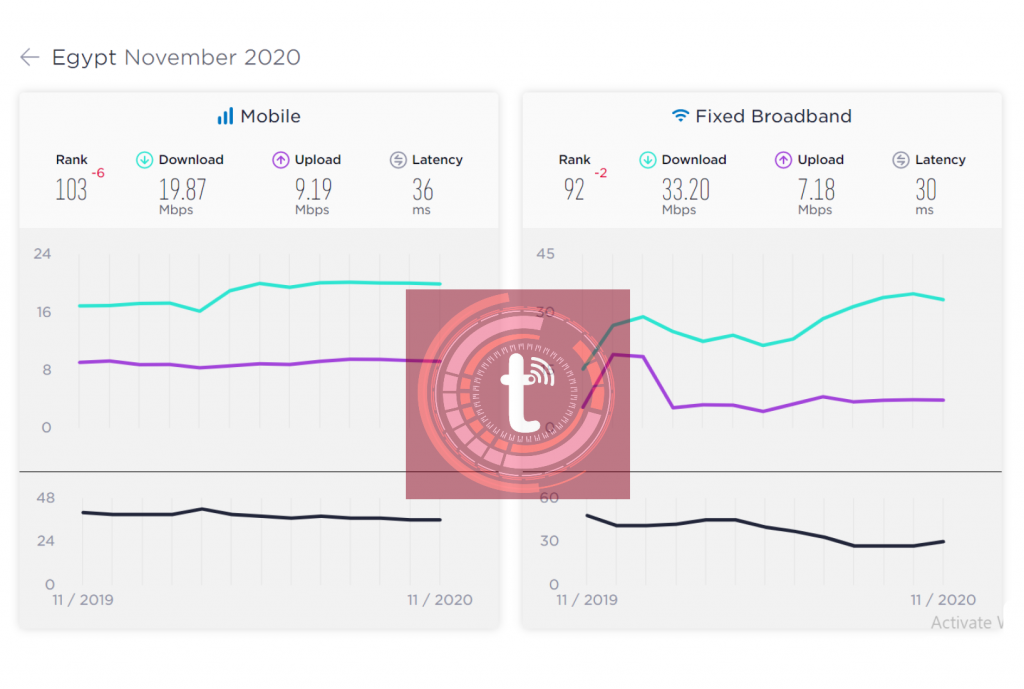1024x689 pixels.
Task: Click 11 / 2019 fixed broadband chart marker
Action: [586, 600]
